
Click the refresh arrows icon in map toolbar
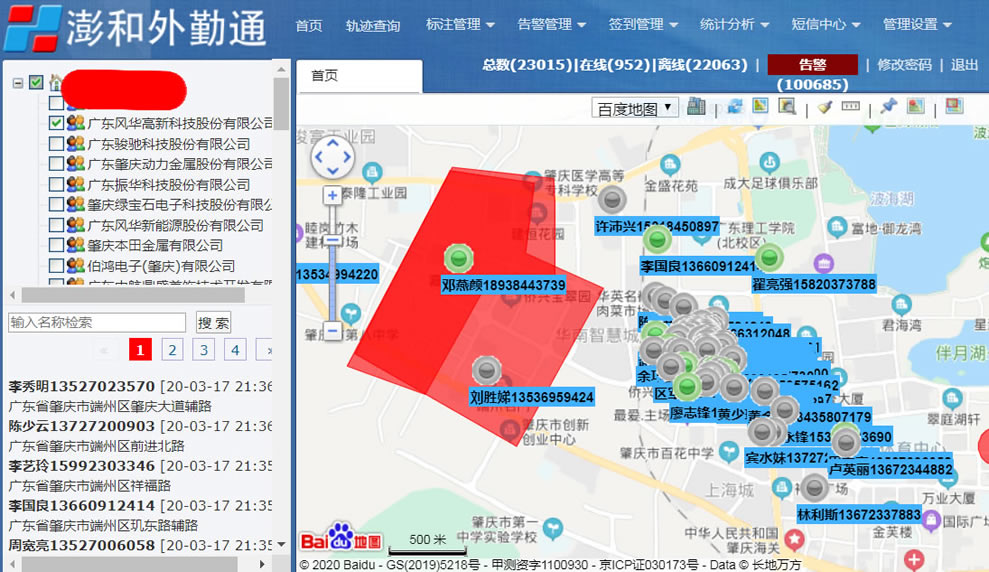tap(735, 107)
